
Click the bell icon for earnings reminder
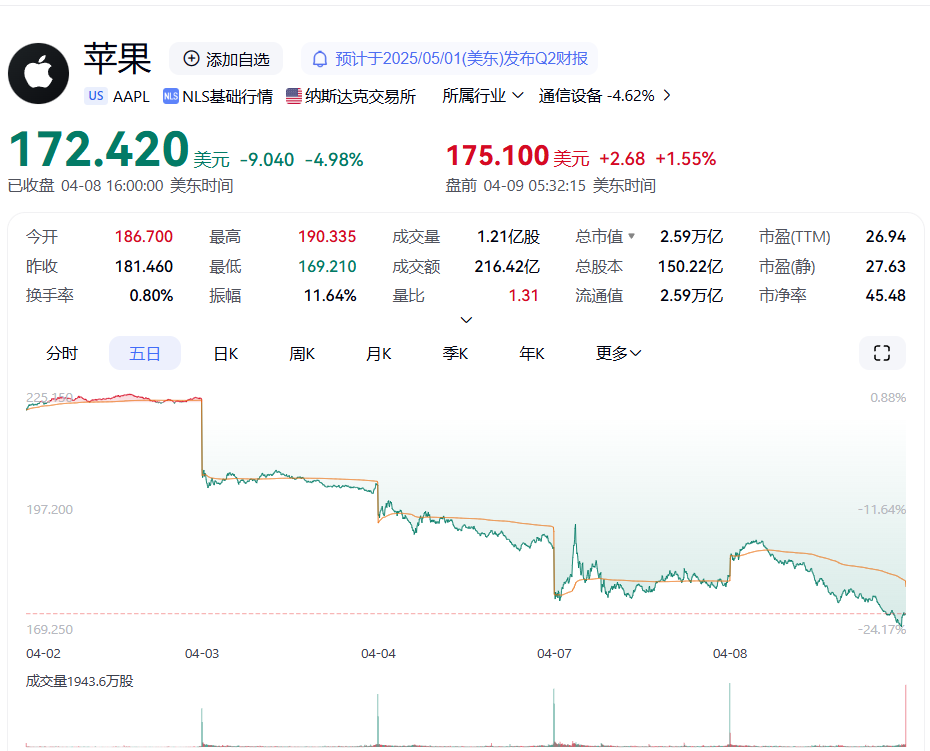[x=320, y=59]
